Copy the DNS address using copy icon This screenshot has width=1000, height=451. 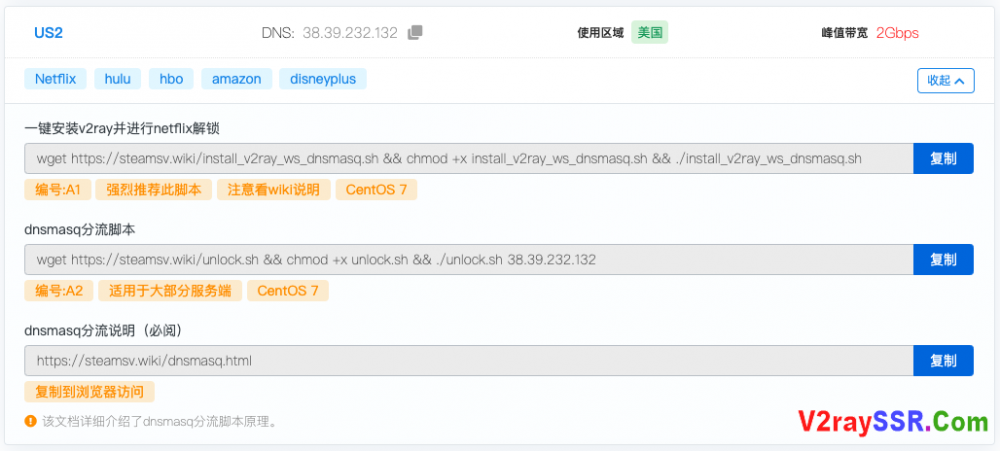pos(415,33)
